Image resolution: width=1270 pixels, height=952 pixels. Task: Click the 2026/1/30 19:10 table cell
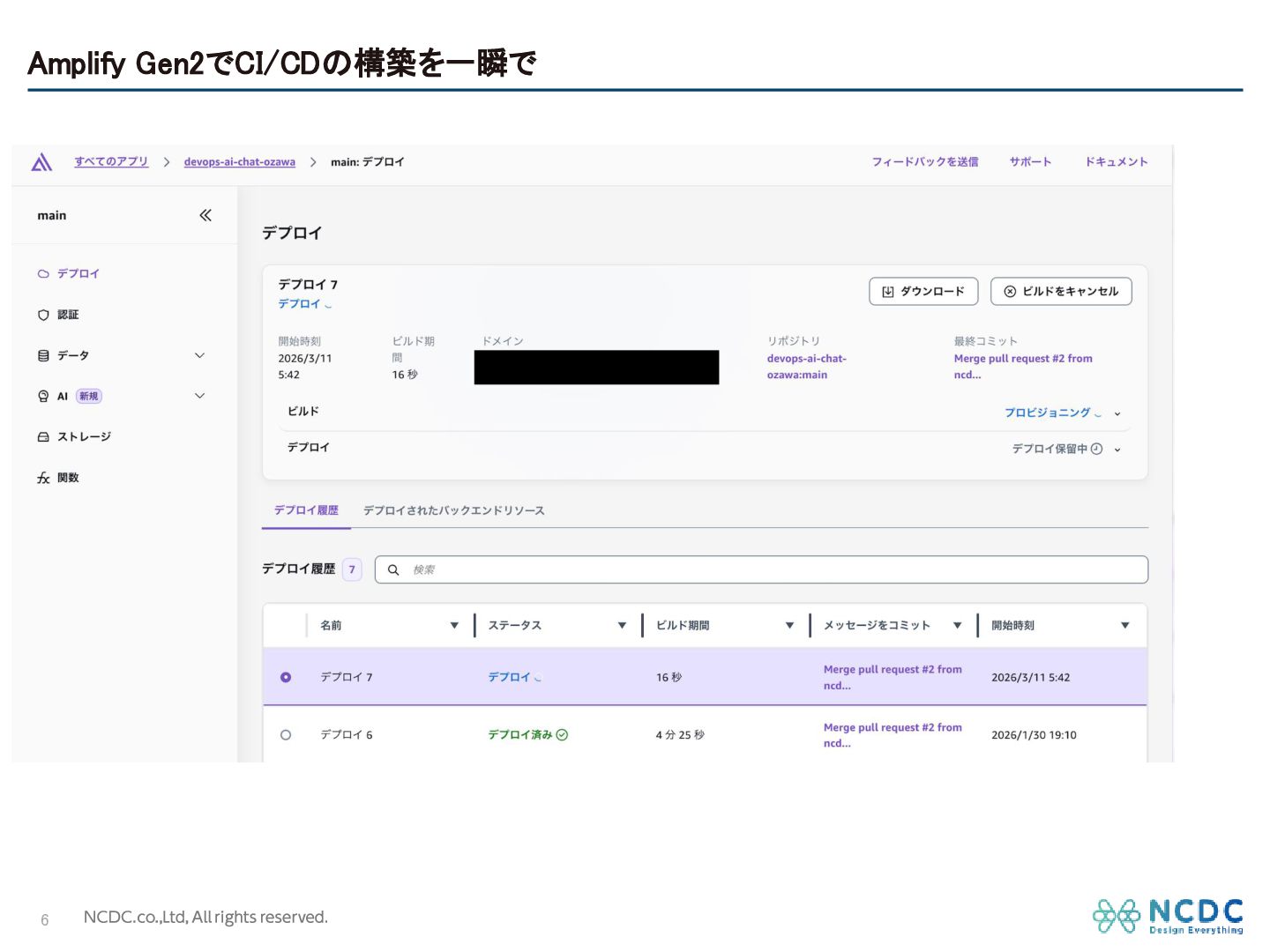[1034, 735]
